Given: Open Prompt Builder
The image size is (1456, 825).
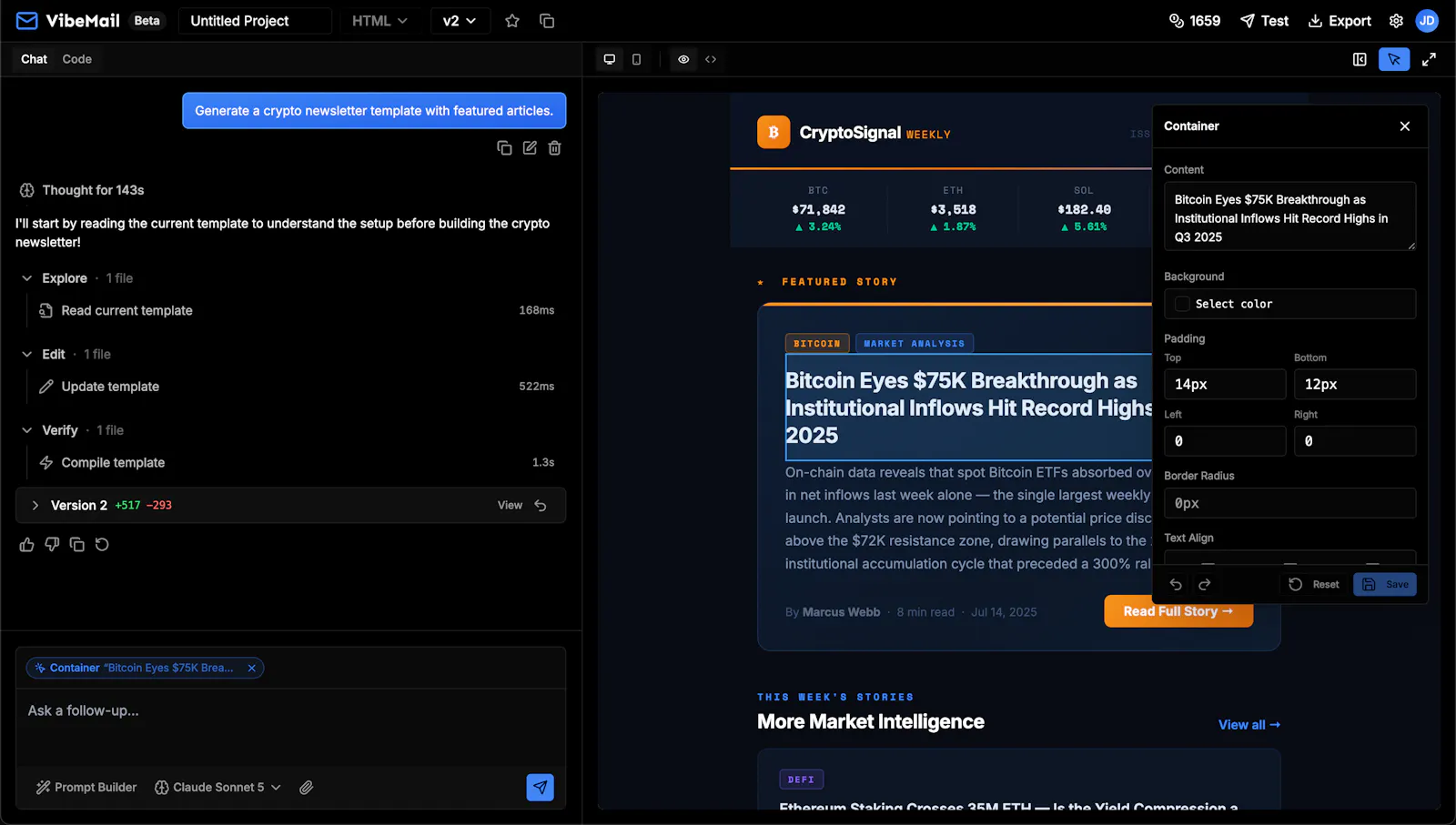Looking at the screenshot, I should [x=86, y=788].
